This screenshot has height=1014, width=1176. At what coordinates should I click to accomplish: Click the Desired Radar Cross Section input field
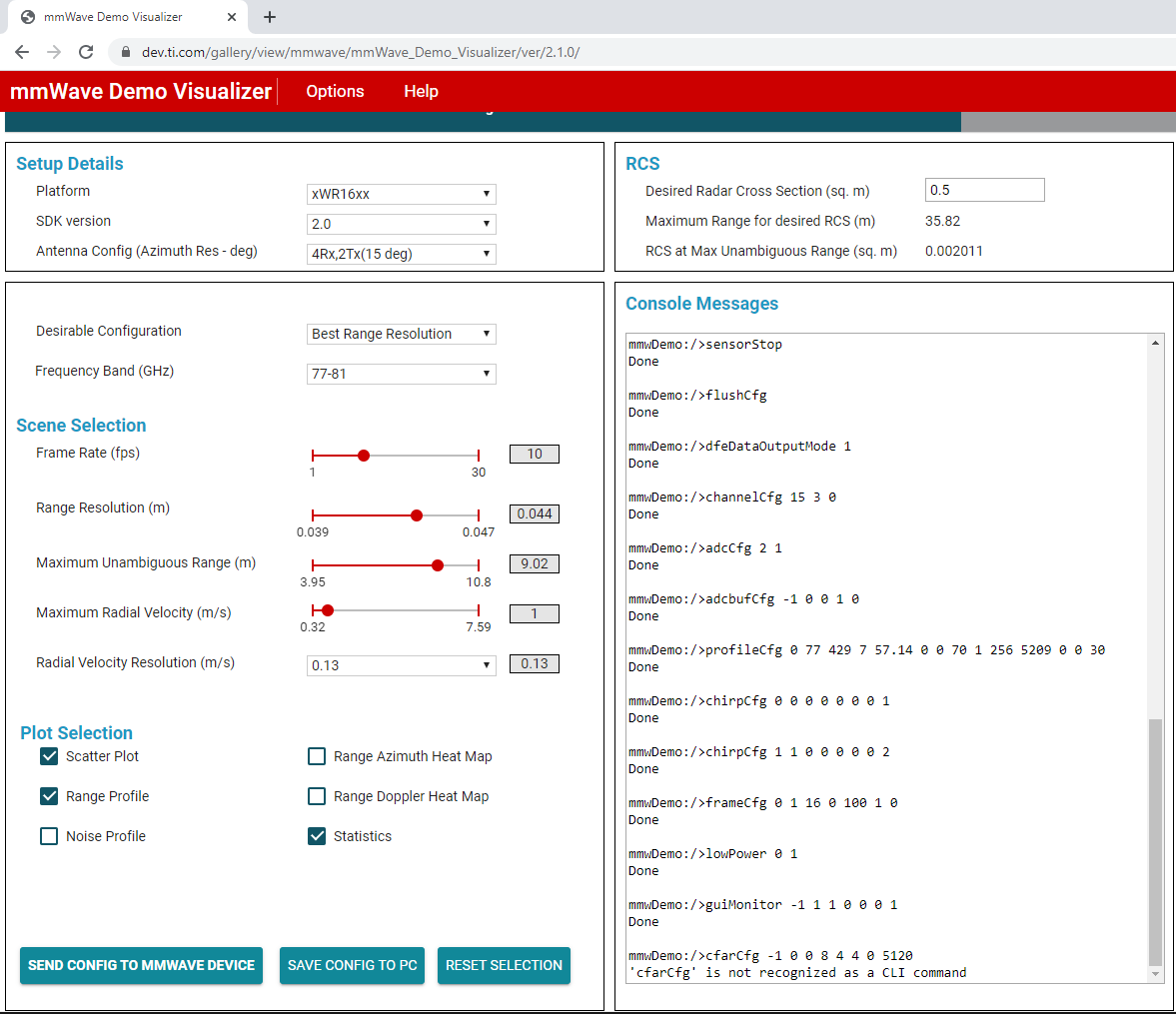point(985,190)
